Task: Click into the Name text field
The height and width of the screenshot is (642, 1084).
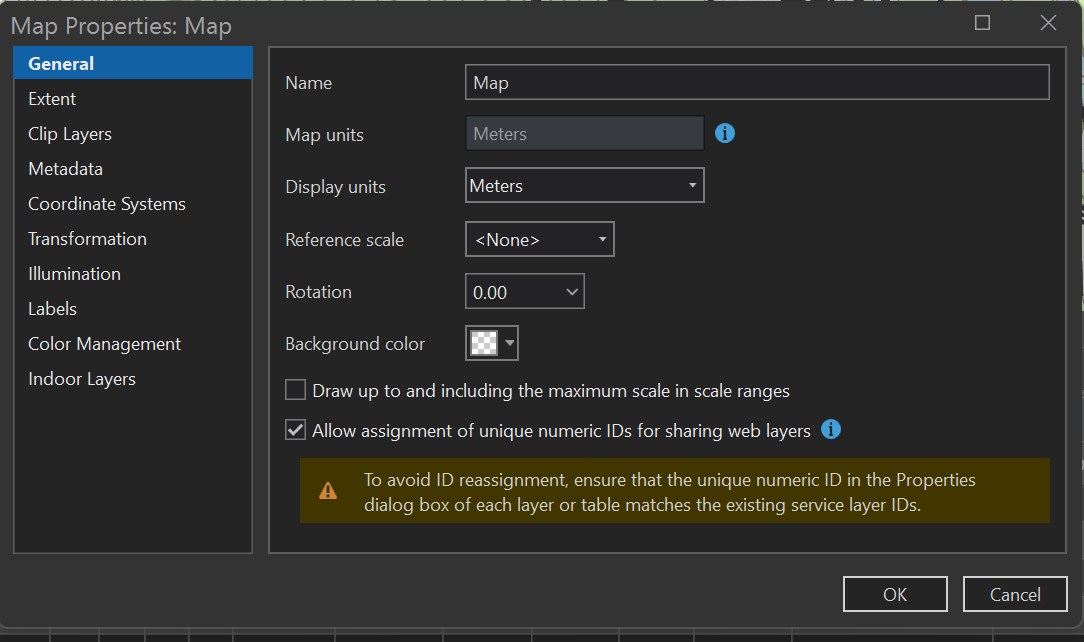Action: (x=757, y=82)
